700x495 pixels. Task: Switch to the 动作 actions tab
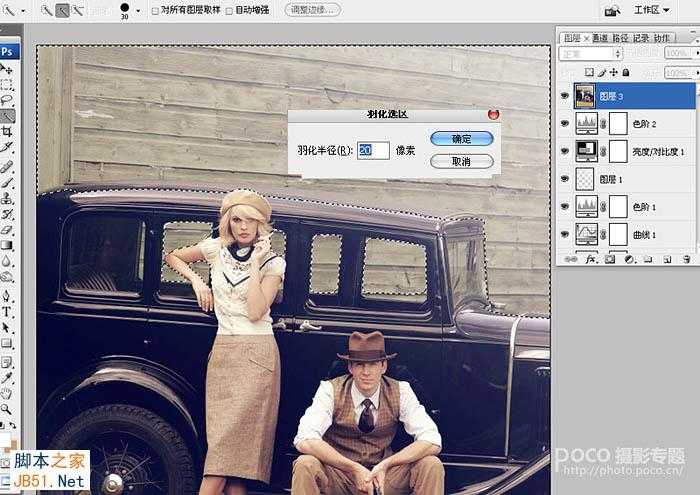click(662, 38)
